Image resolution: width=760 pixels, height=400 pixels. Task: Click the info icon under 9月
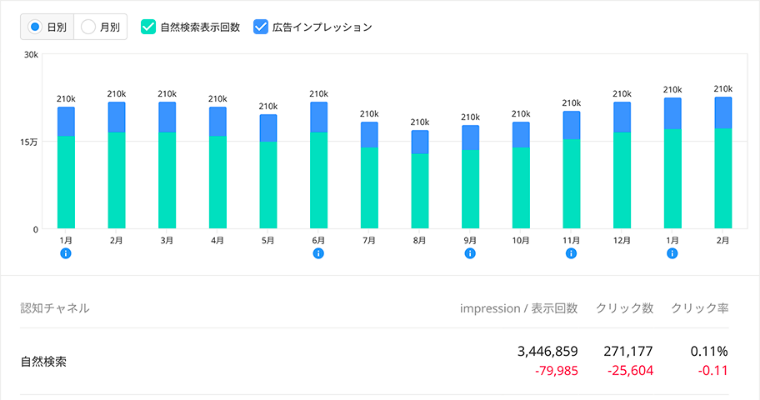[470, 253]
